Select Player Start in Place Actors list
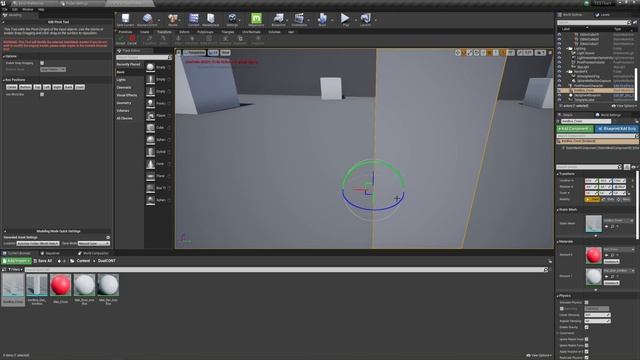The image size is (640, 360). point(158,116)
